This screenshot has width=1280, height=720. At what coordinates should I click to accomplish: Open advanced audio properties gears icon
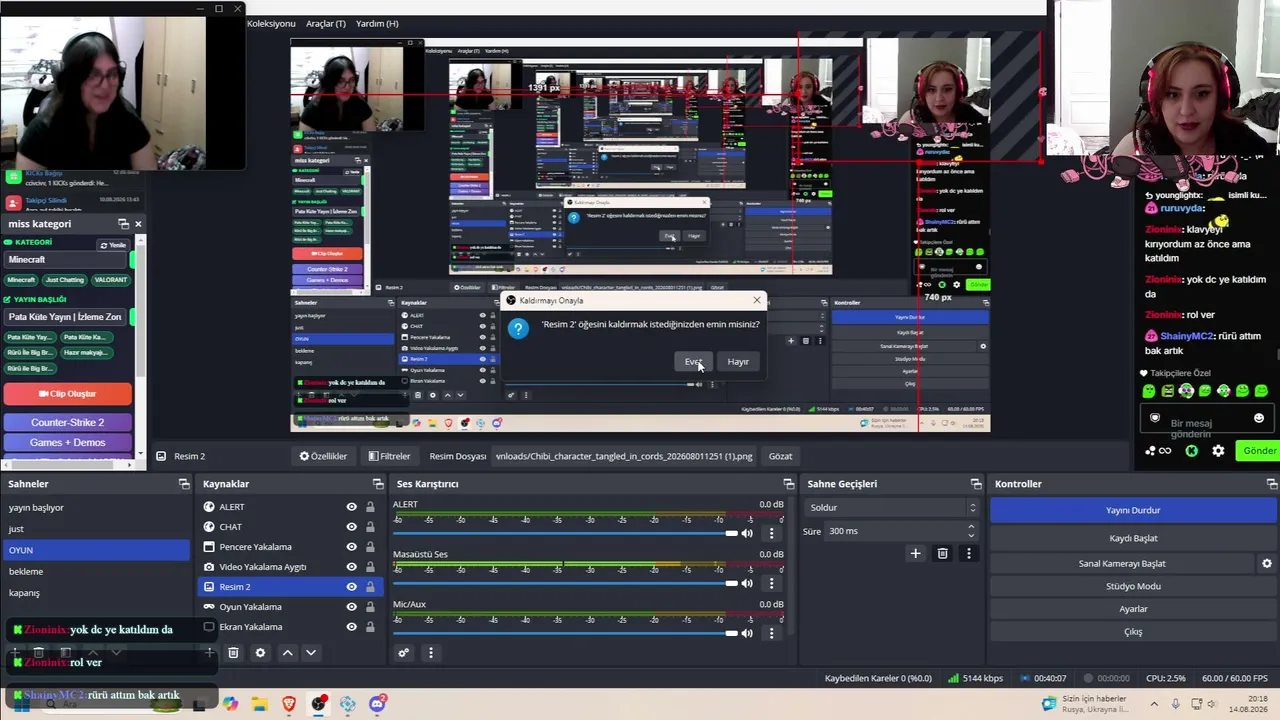[404, 653]
